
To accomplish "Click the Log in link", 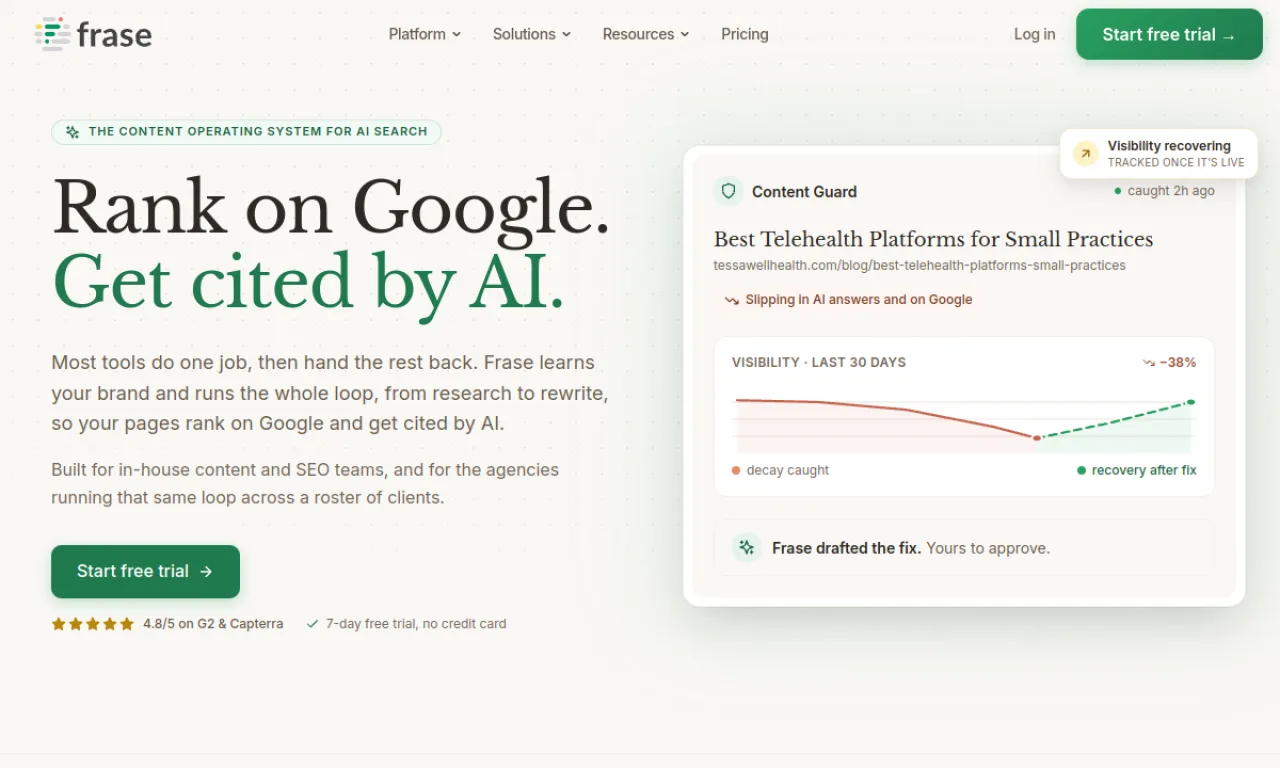I will pyautogui.click(x=1034, y=34).
